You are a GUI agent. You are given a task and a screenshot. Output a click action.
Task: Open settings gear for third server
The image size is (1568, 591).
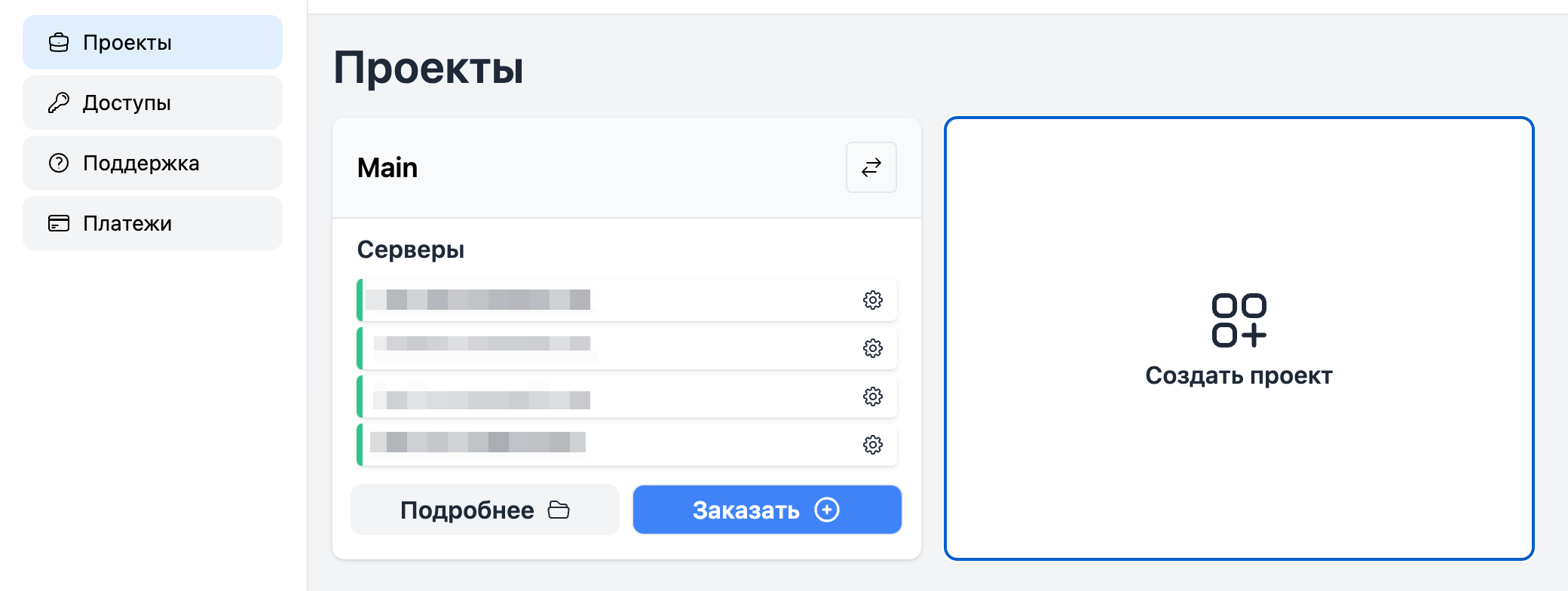(x=872, y=397)
